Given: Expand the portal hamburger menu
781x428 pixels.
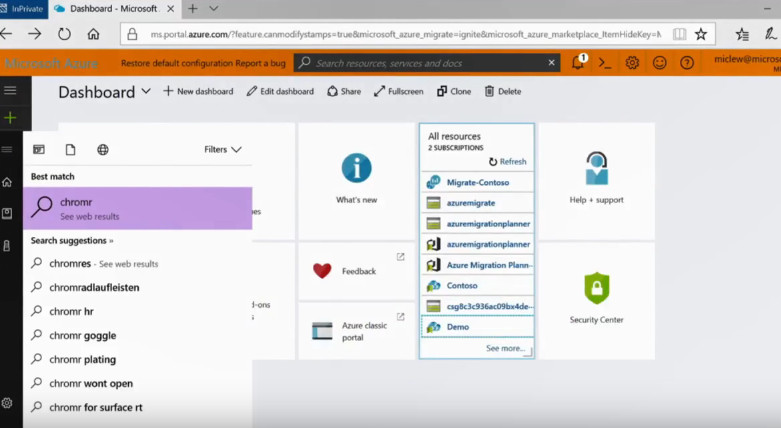Looking at the screenshot, I should (10, 90).
